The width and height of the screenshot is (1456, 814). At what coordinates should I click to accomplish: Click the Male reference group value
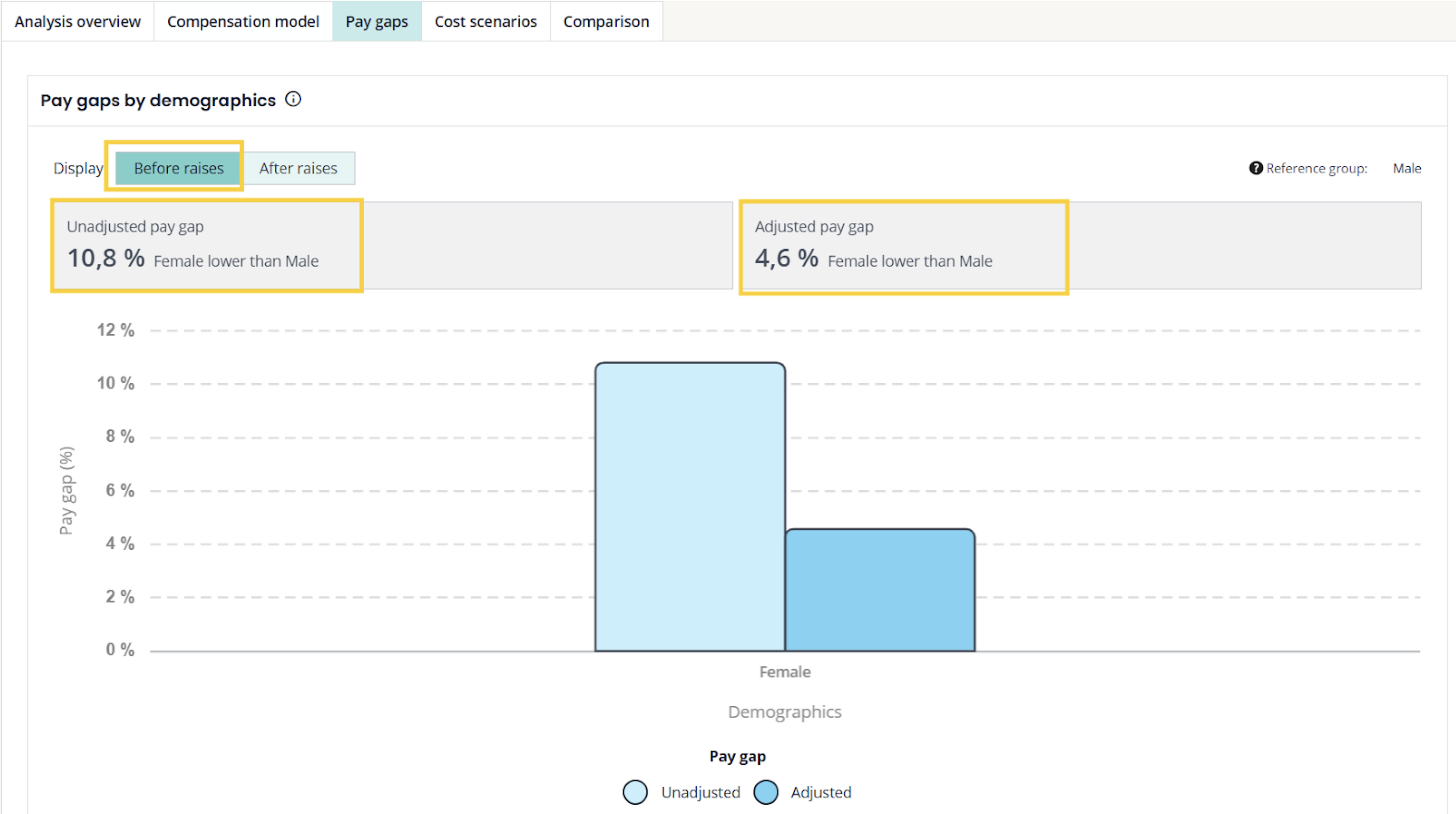click(1406, 168)
